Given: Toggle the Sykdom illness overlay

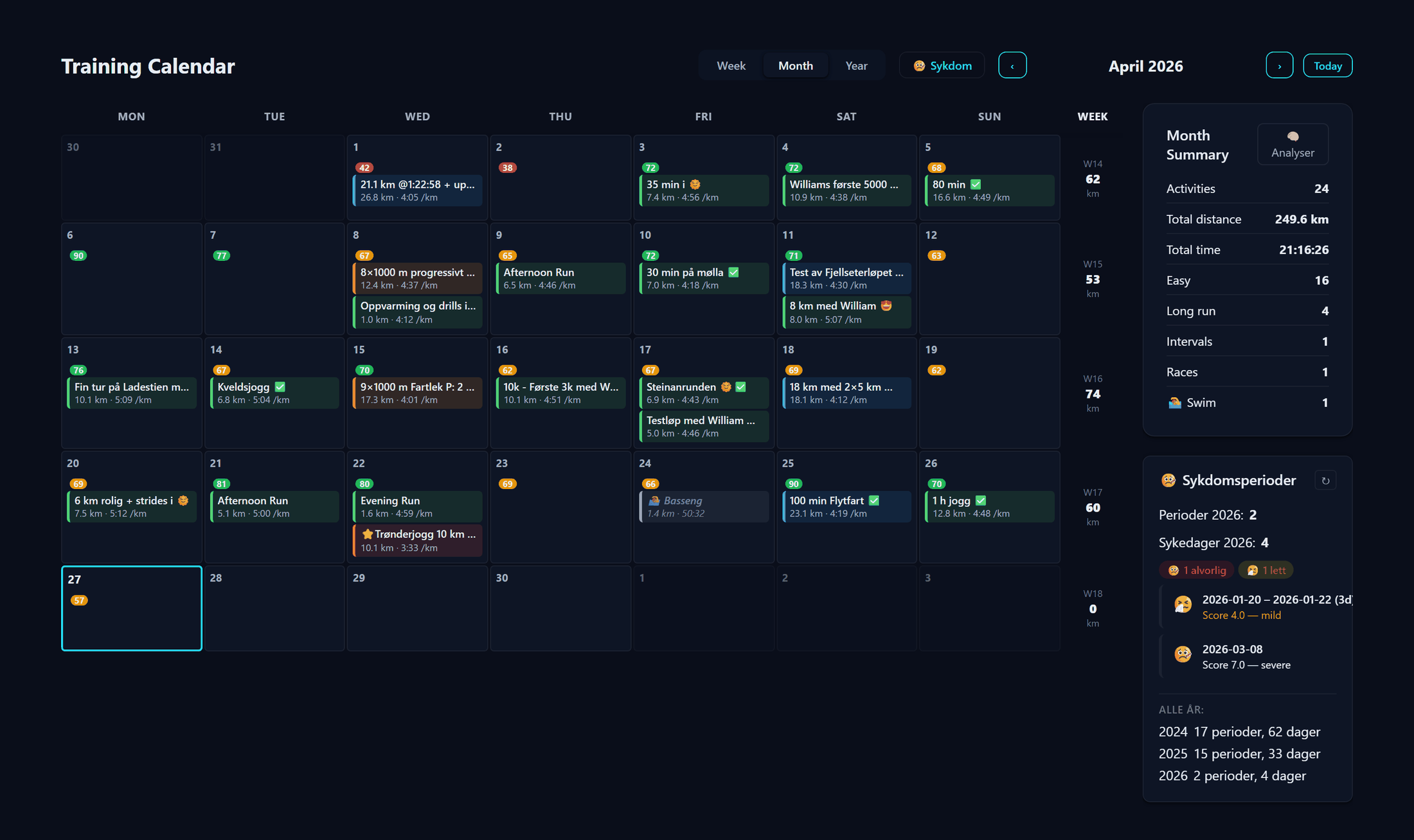Looking at the screenshot, I should (942, 66).
